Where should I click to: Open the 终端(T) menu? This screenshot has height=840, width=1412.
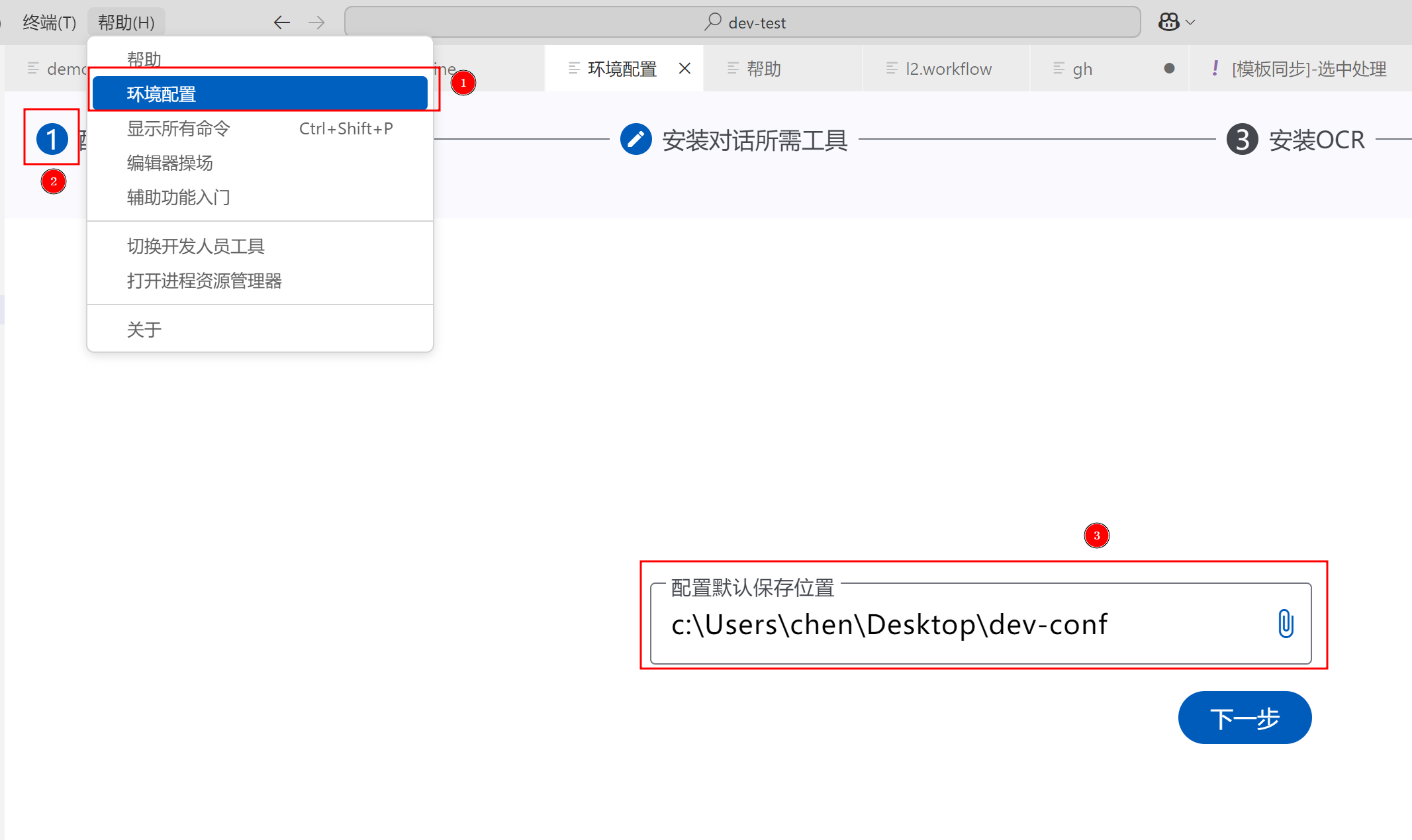(49, 23)
